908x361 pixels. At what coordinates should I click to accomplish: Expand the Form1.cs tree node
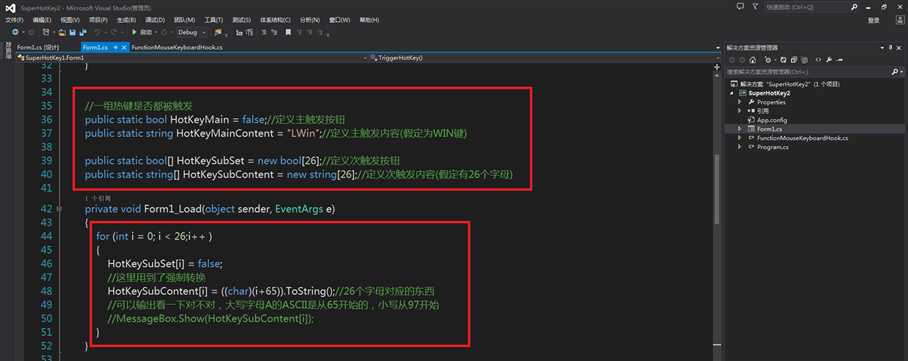[x=740, y=129]
